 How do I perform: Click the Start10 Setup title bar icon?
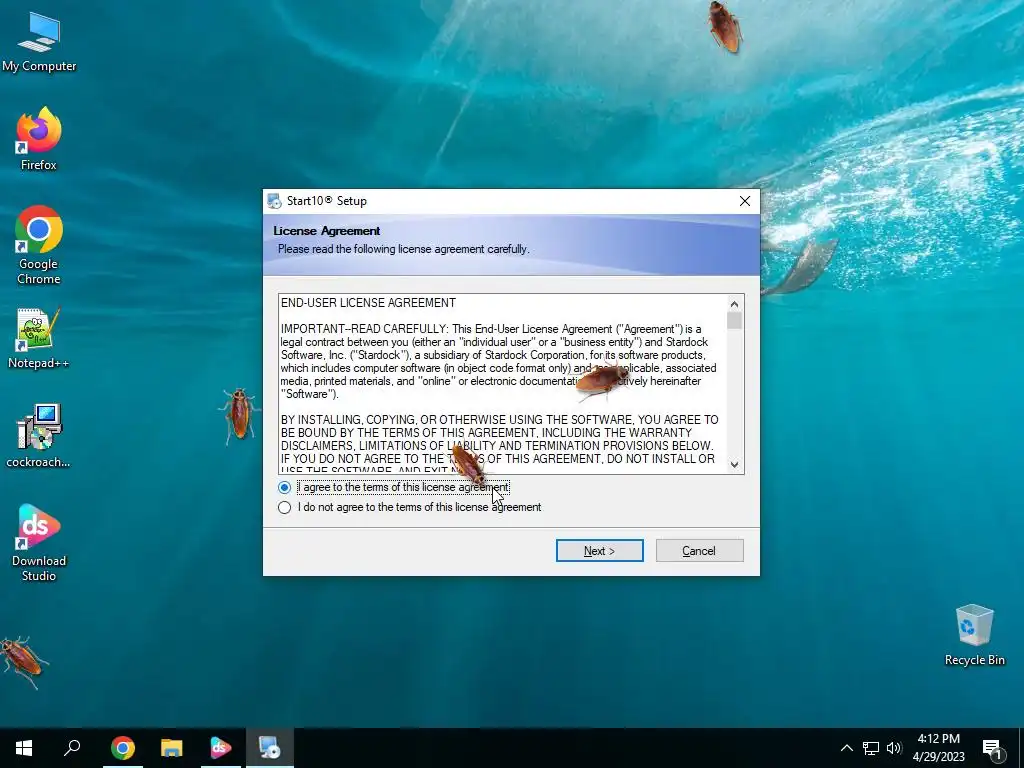(275, 201)
